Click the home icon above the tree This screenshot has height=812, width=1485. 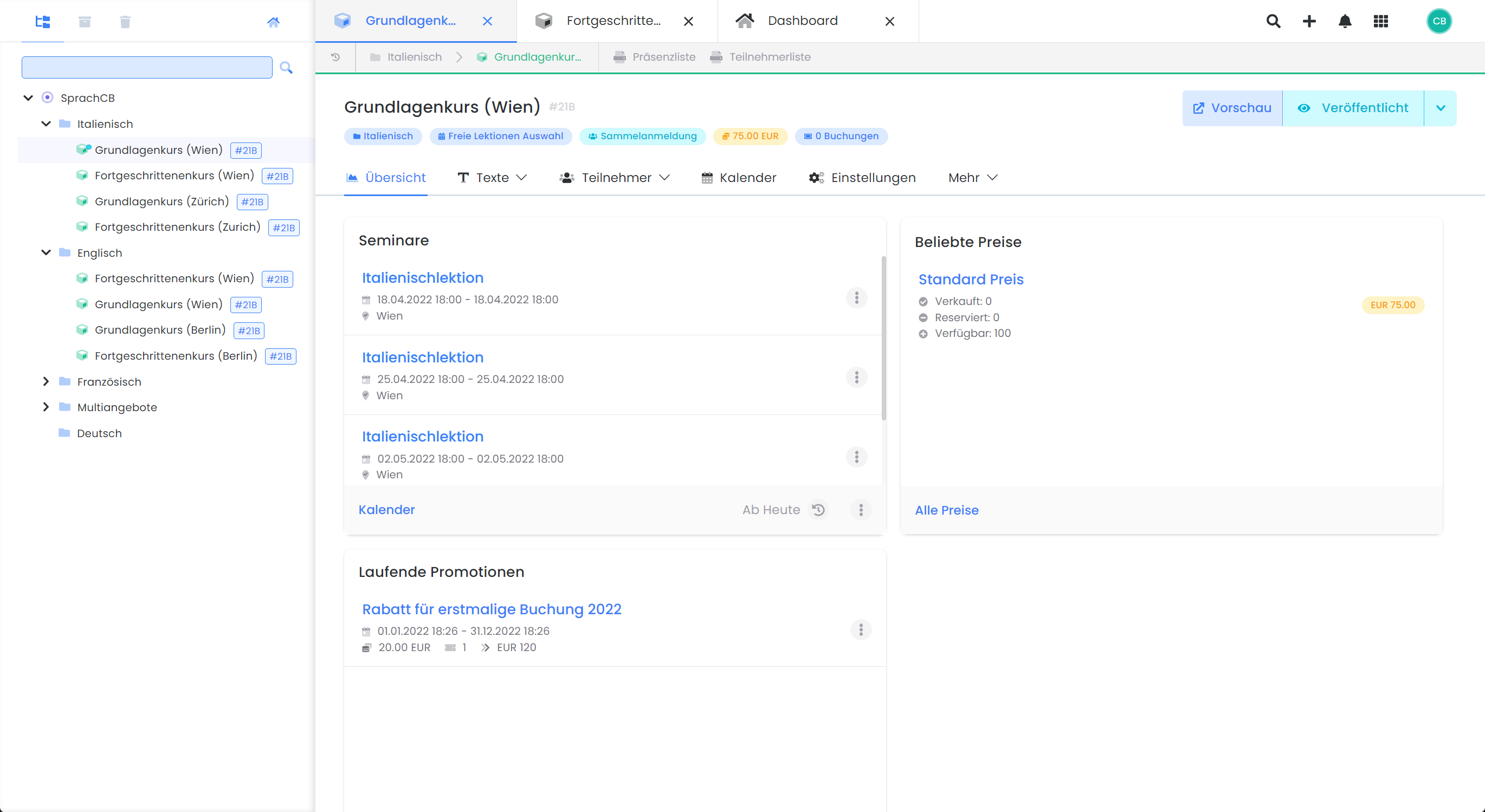pos(273,22)
